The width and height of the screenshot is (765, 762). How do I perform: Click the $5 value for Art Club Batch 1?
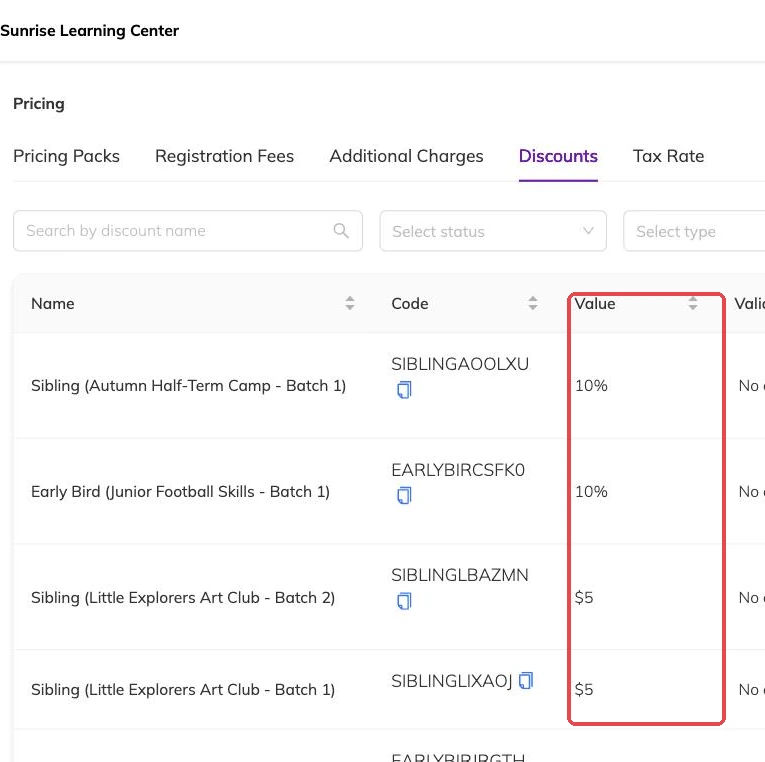click(x=584, y=690)
